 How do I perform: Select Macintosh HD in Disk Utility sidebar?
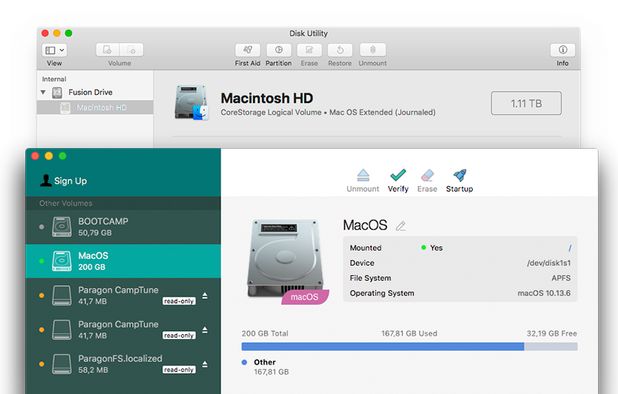(95, 107)
